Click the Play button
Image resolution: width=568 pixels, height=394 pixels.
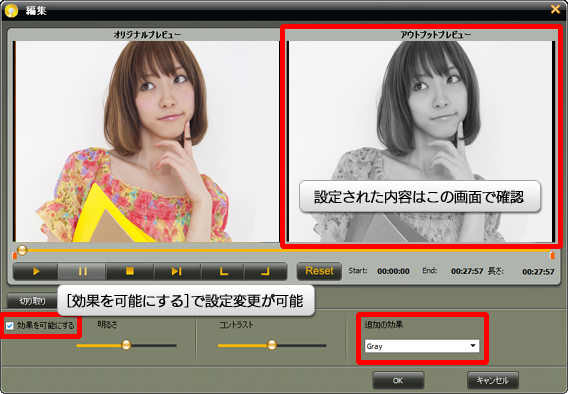tap(36, 271)
